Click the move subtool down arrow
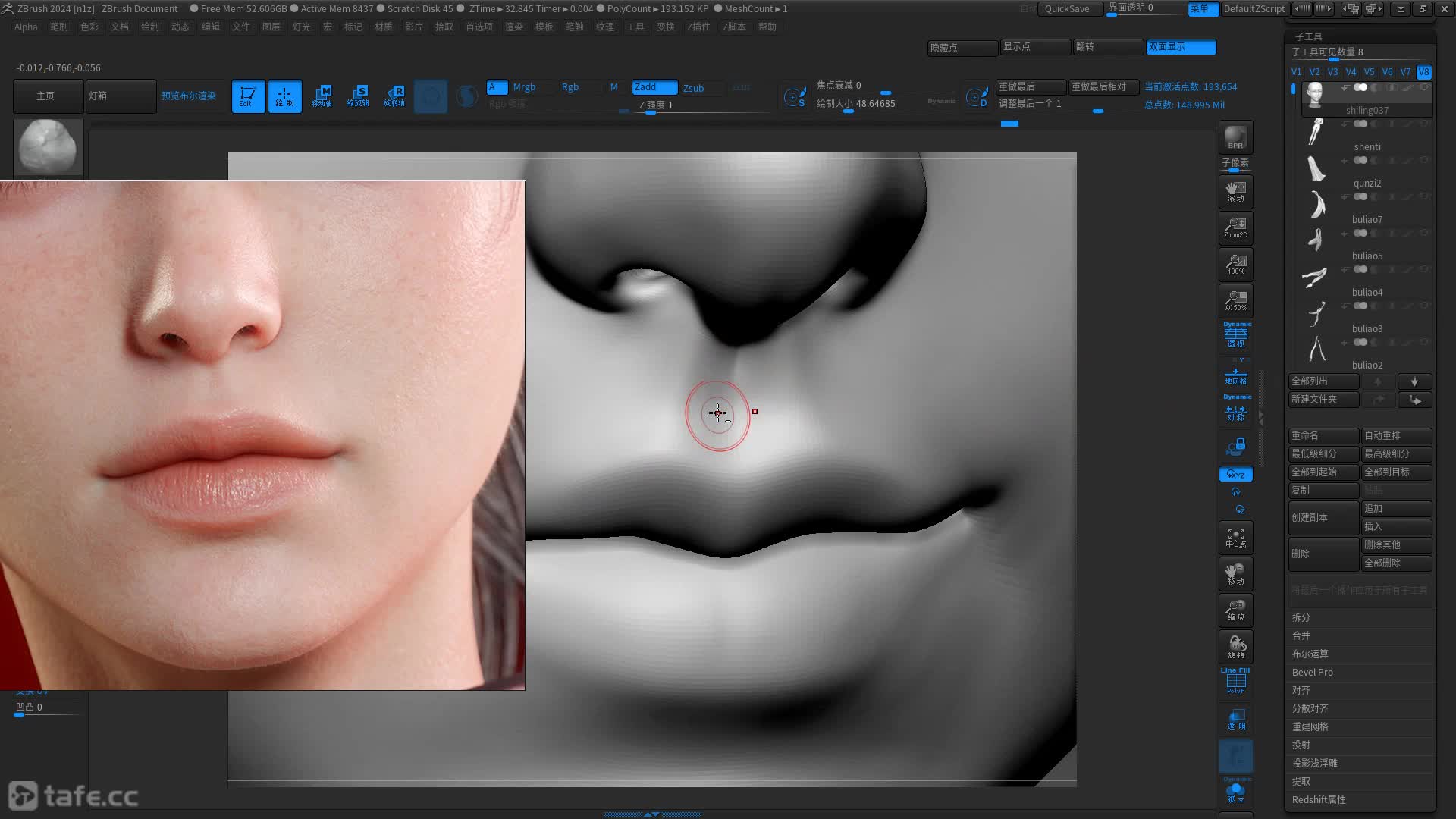 [1414, 381]
